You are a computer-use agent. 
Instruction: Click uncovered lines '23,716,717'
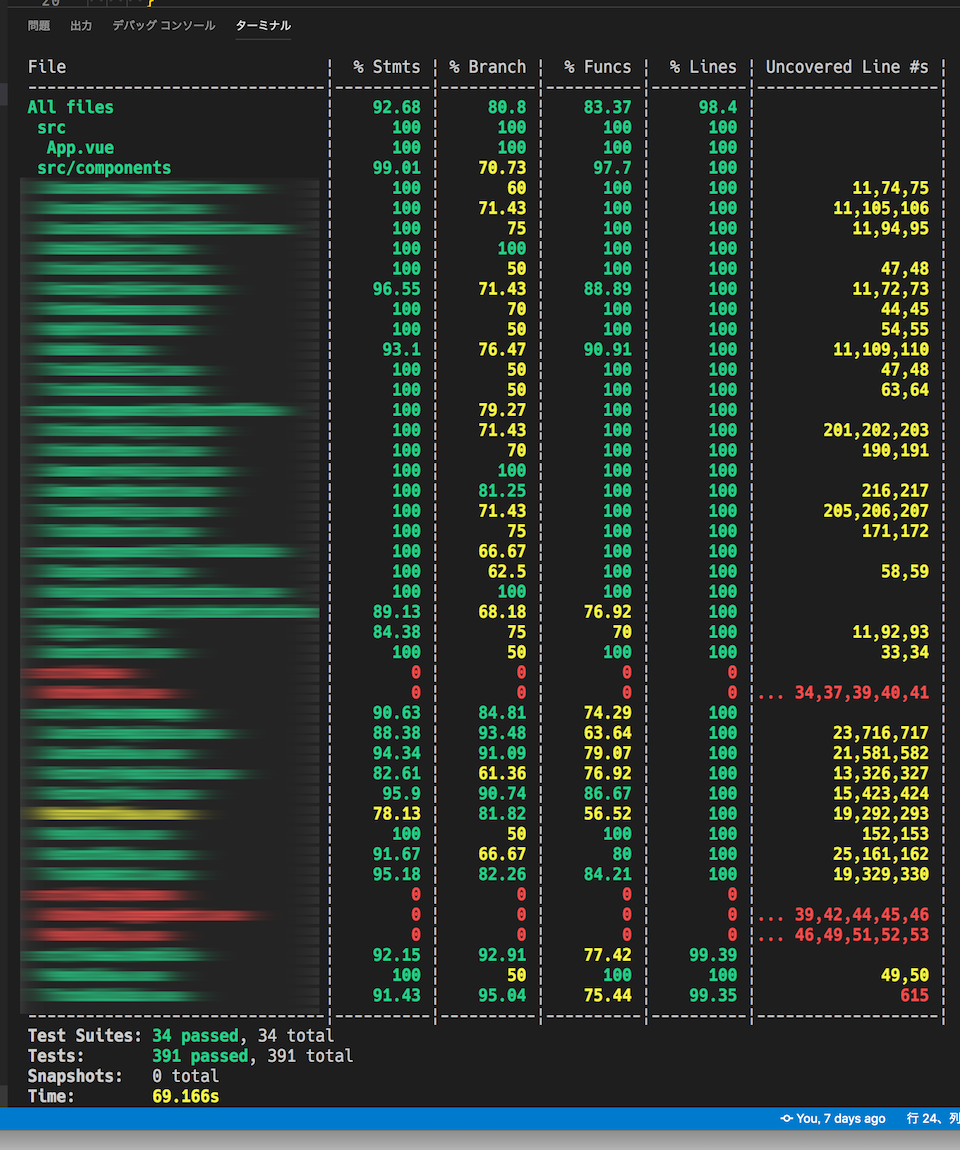(881, 733)
